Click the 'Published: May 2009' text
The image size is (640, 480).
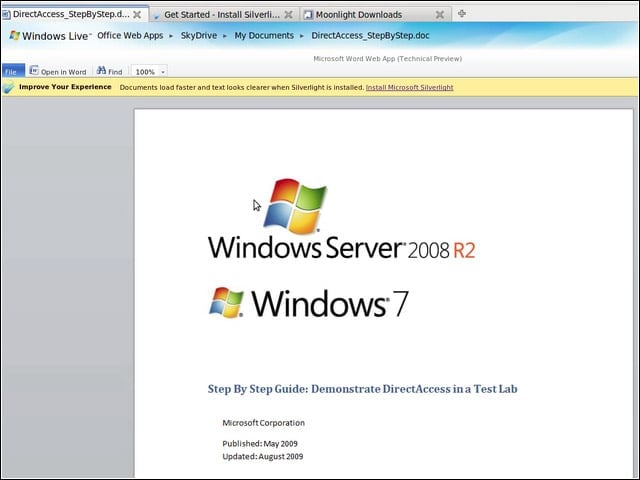click(x=260, y=444)
